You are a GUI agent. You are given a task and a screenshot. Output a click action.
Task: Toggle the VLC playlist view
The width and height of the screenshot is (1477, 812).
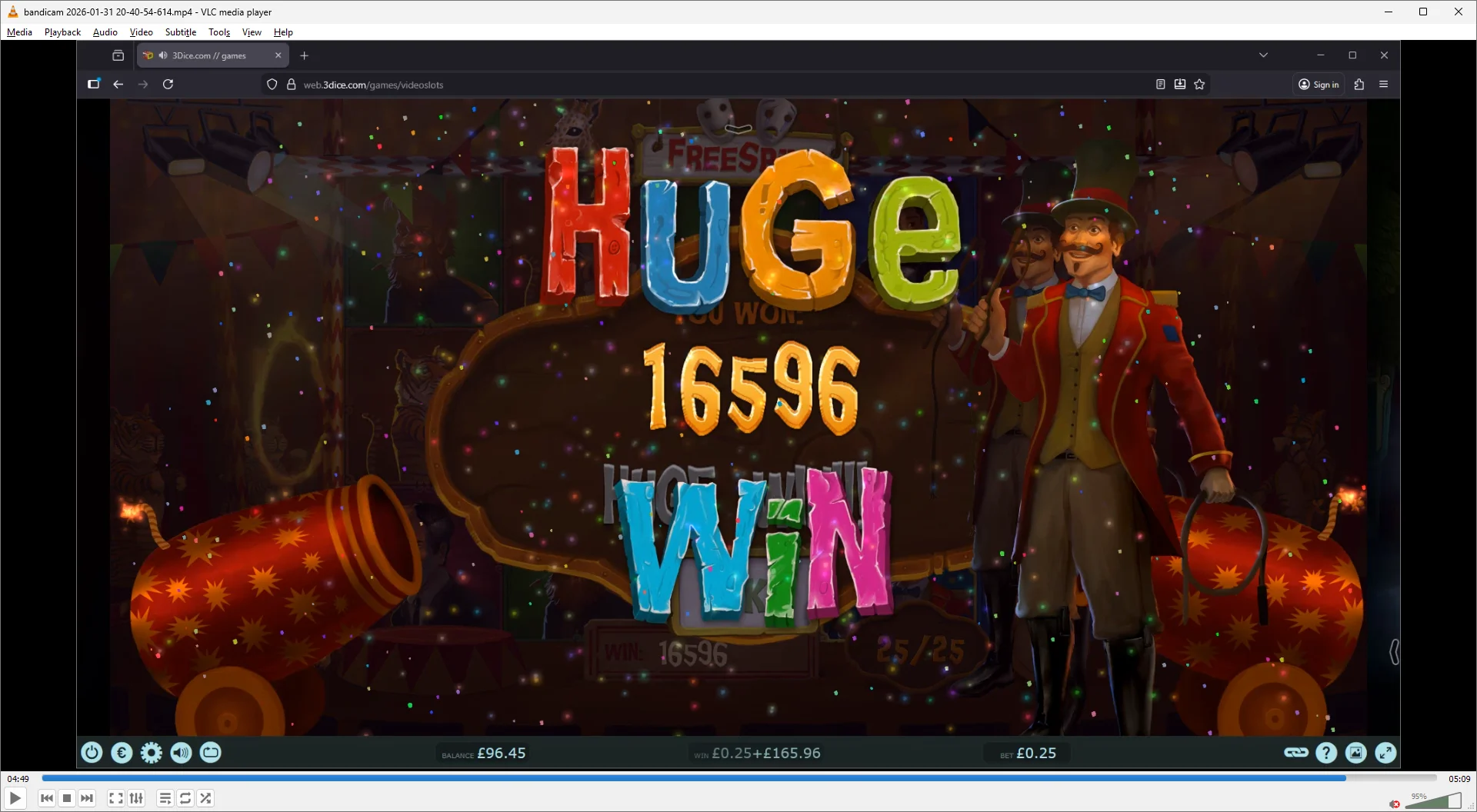[x=165, y=798]
